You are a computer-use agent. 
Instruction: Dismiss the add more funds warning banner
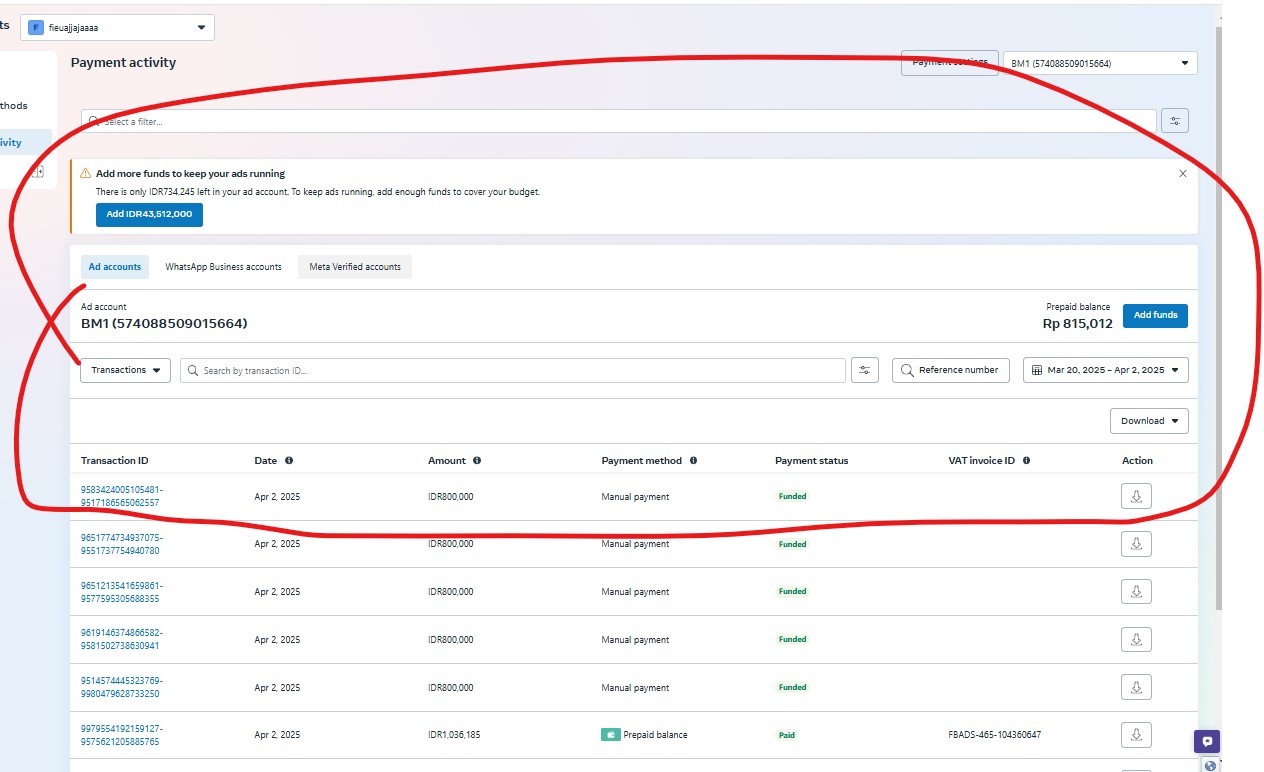click(1183, 174)
